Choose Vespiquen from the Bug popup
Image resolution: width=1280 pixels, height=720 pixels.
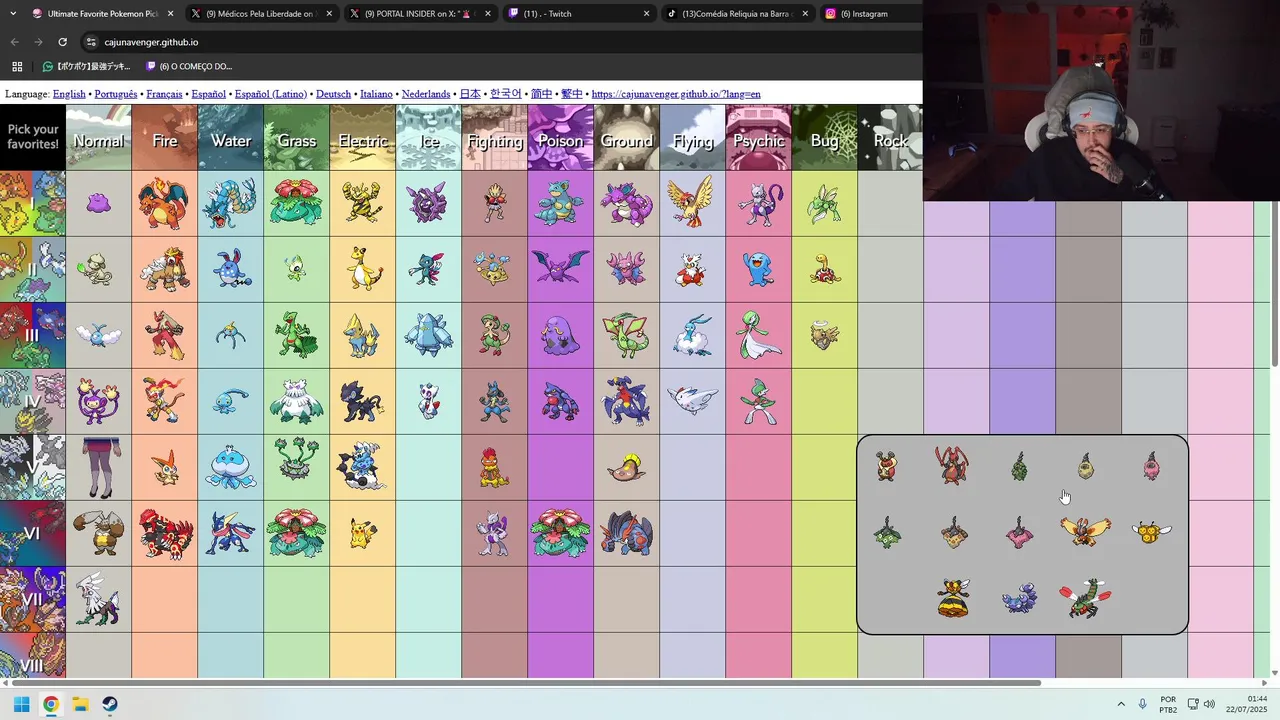[x=953, y=598]
